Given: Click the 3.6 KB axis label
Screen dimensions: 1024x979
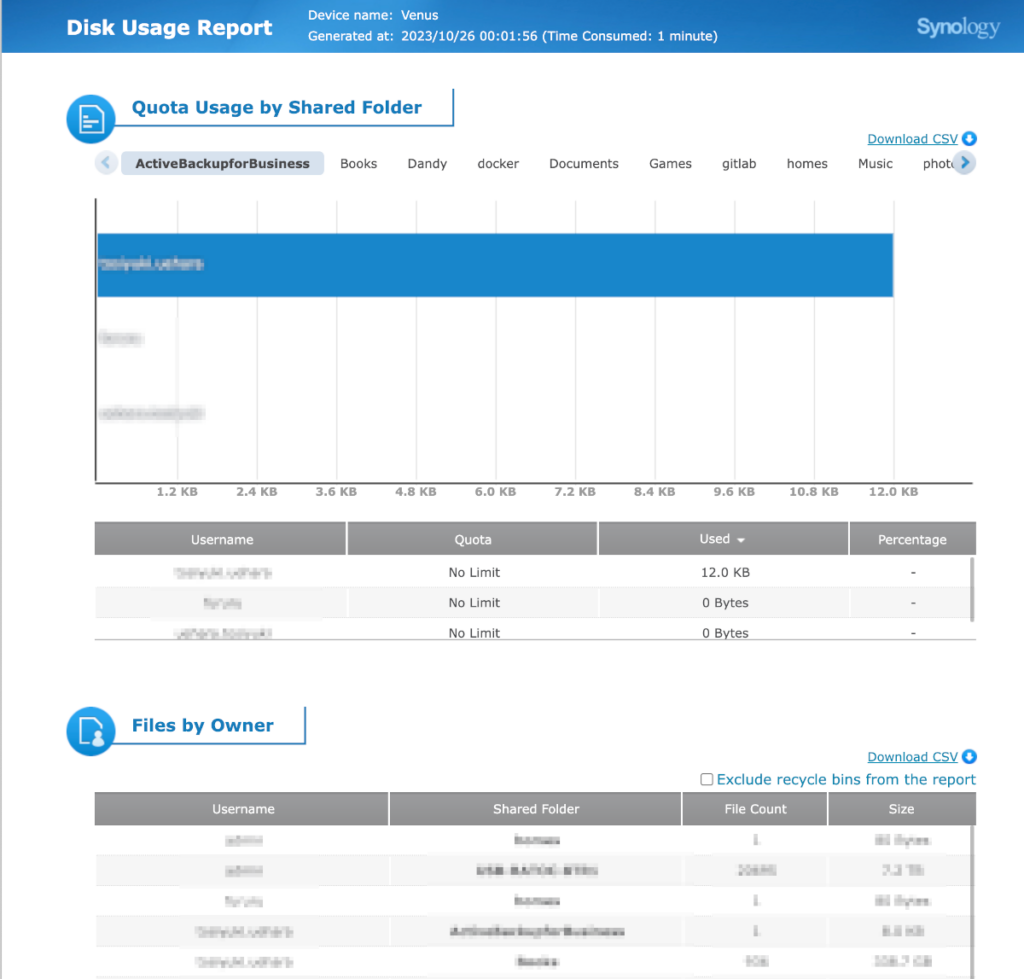Looking at the screenshot, I should [x=336, y=492].
